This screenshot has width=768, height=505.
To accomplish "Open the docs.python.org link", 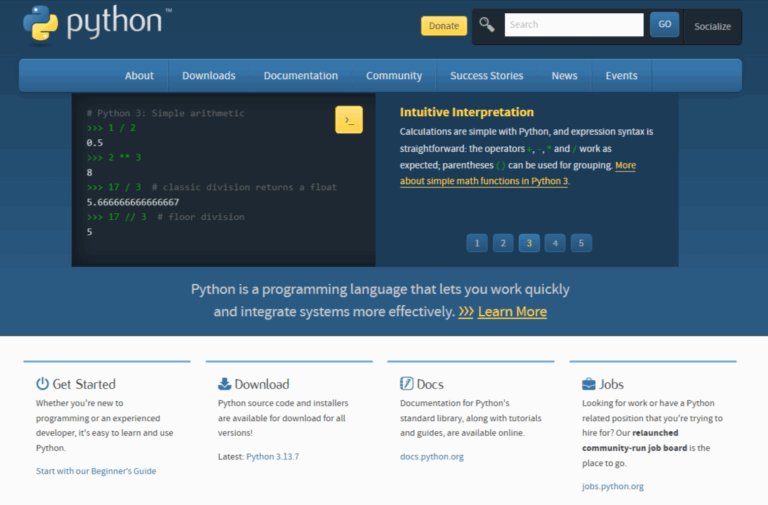I will coord(432,457).
